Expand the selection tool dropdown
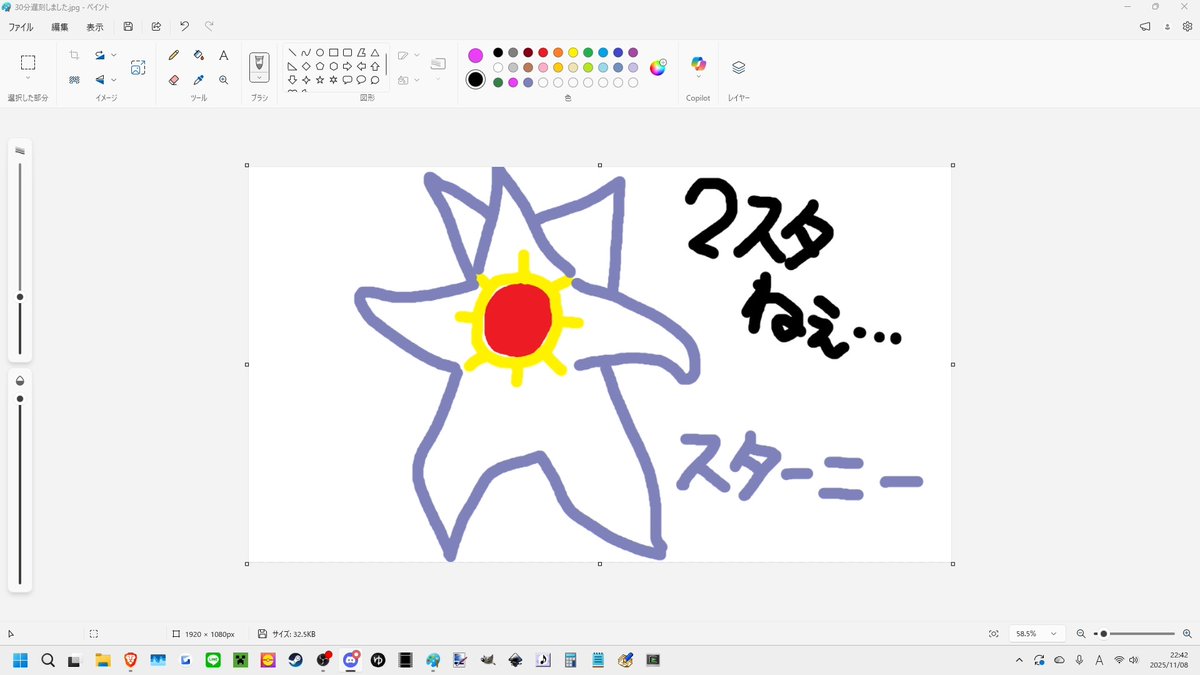This screenshot has height=675, width=1200. click(x=28, y=78)
